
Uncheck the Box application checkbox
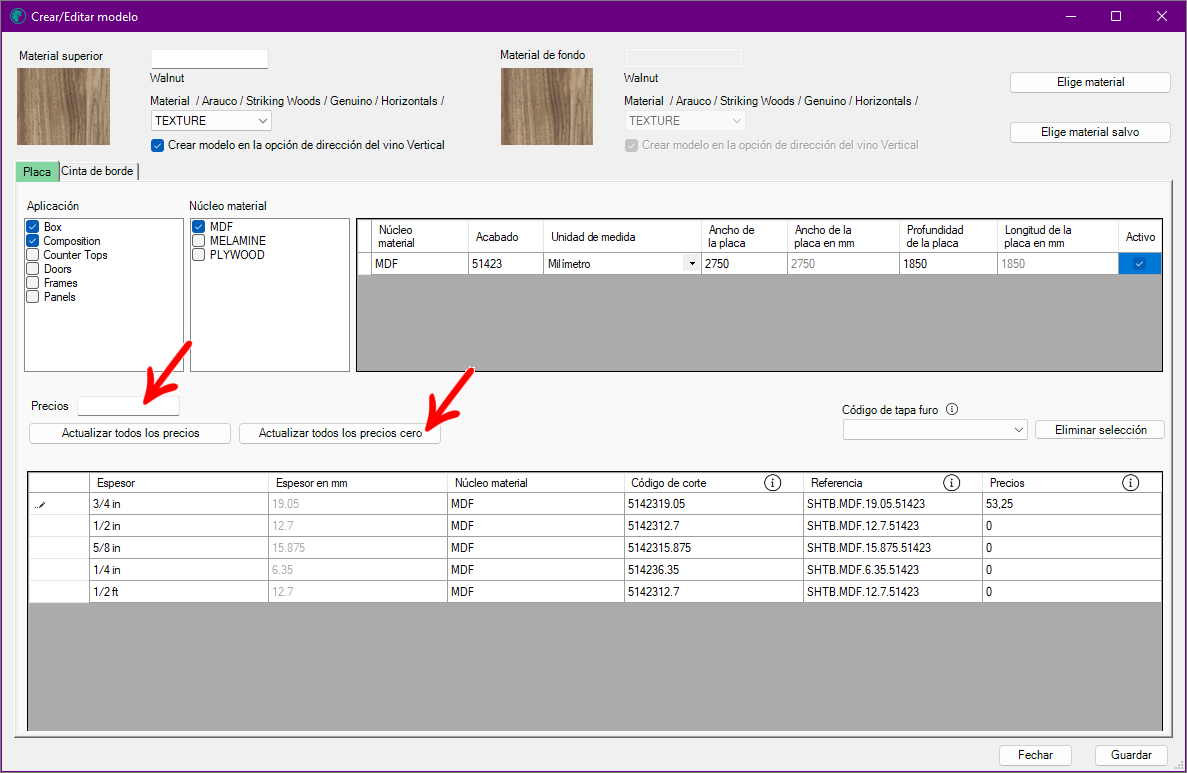coord(33,227)
